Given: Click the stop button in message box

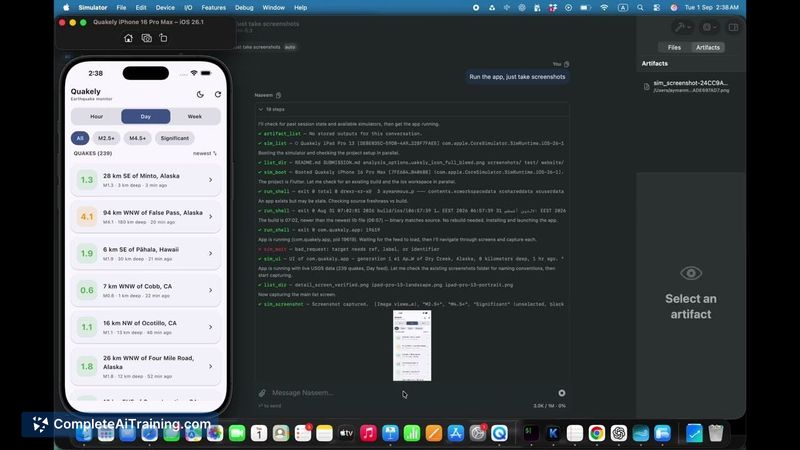Looking at the screenshot, I should pos(562,393).
